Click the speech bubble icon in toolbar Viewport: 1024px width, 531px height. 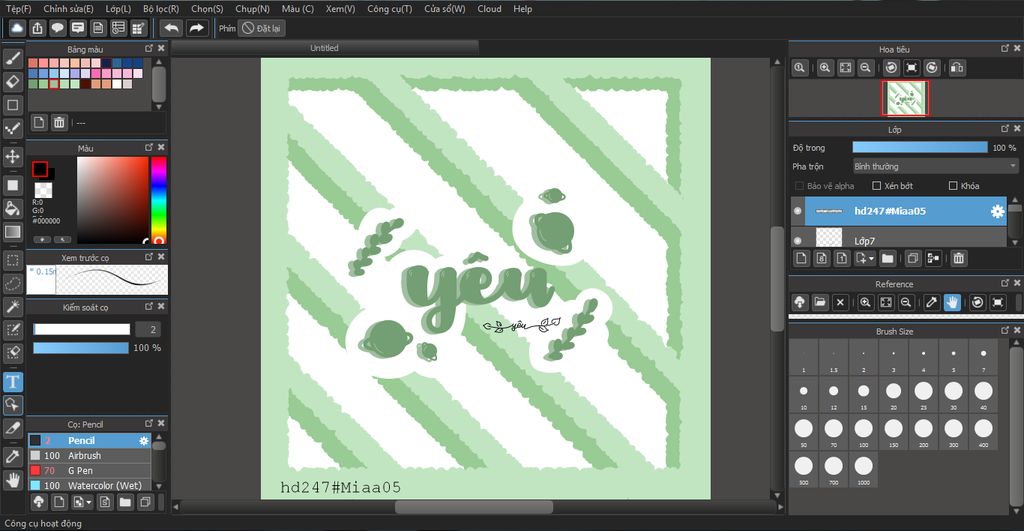(x=57, y=28)
